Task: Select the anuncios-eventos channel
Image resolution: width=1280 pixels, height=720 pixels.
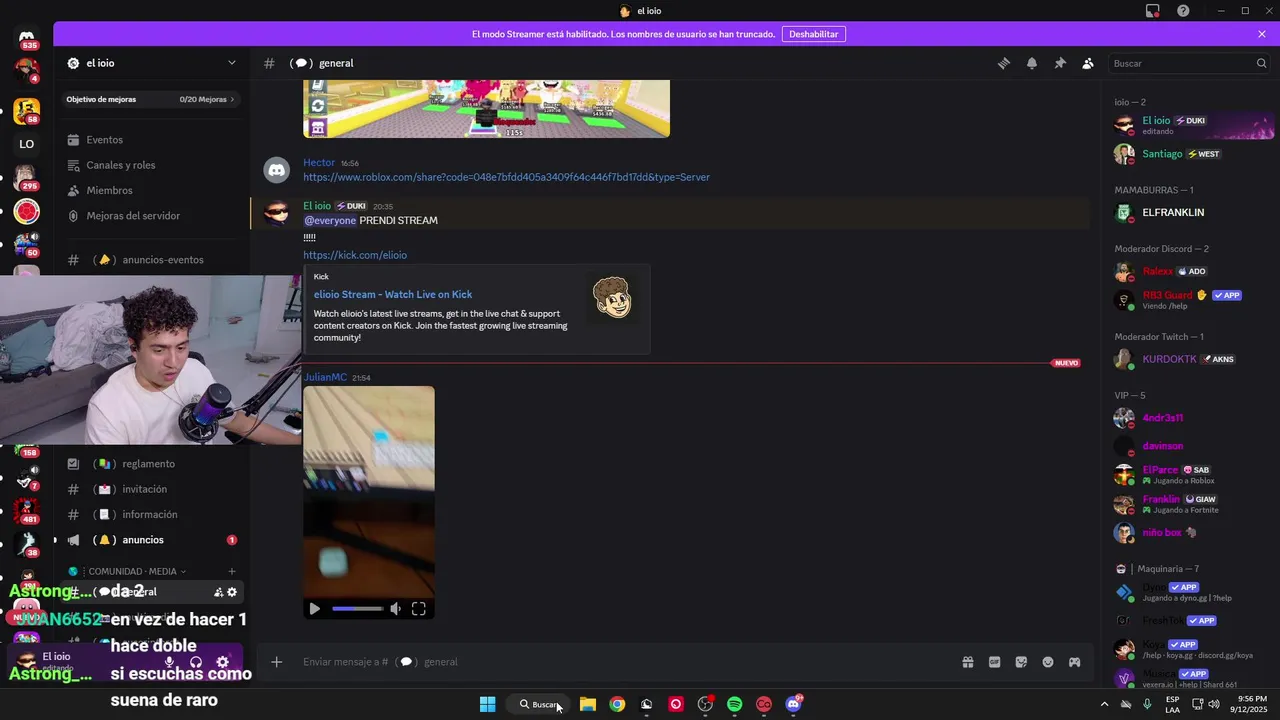Action: [151, 260]
